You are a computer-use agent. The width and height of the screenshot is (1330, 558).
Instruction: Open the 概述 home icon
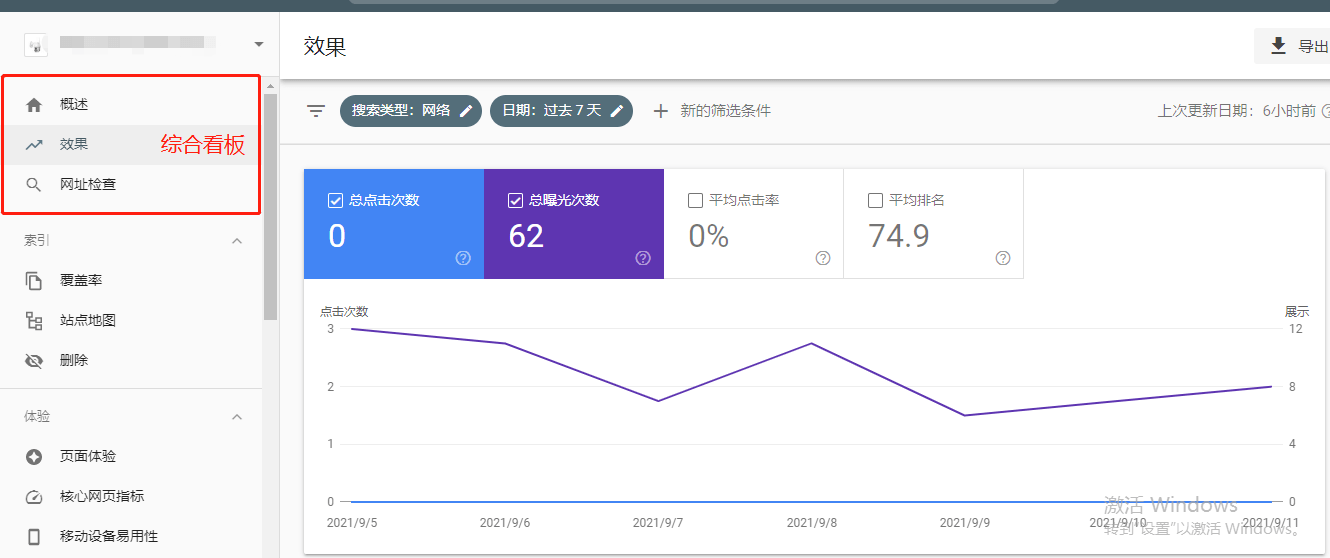click(x=34, y=105)
